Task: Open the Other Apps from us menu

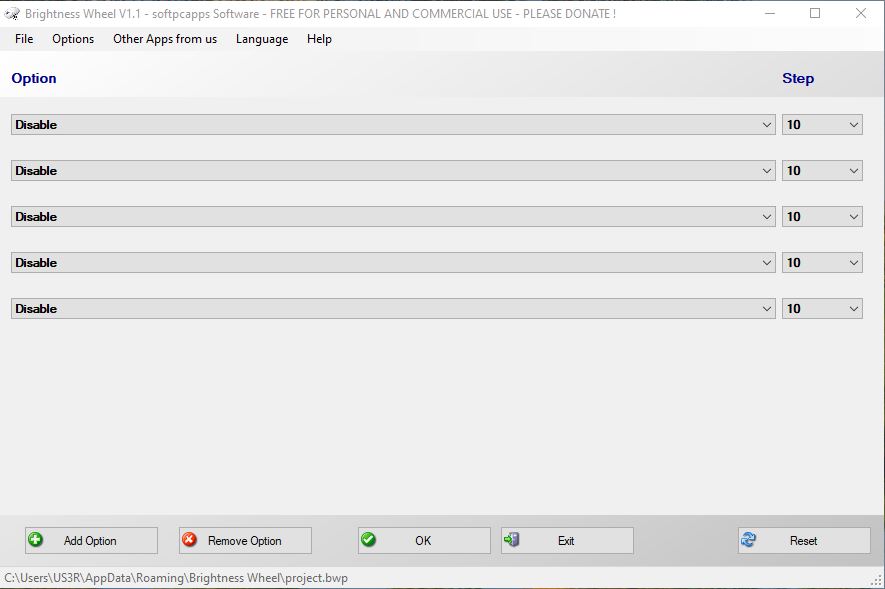Action: [165, 39]
